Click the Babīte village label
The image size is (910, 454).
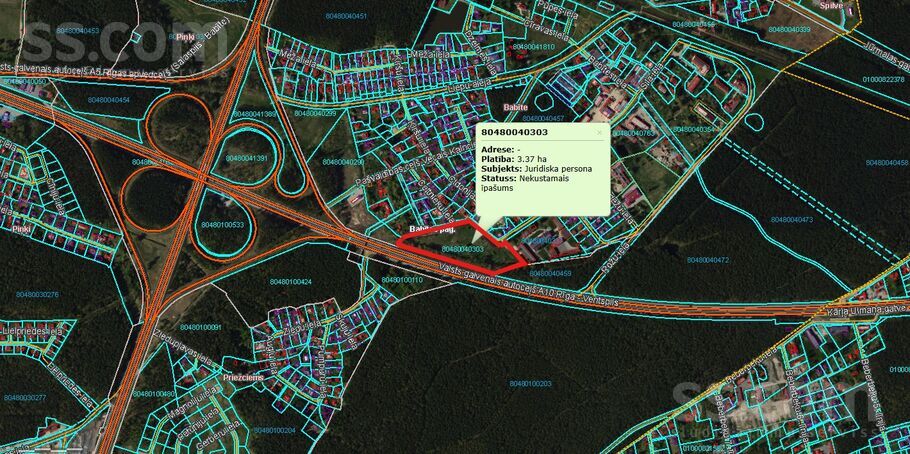point(509,103)
